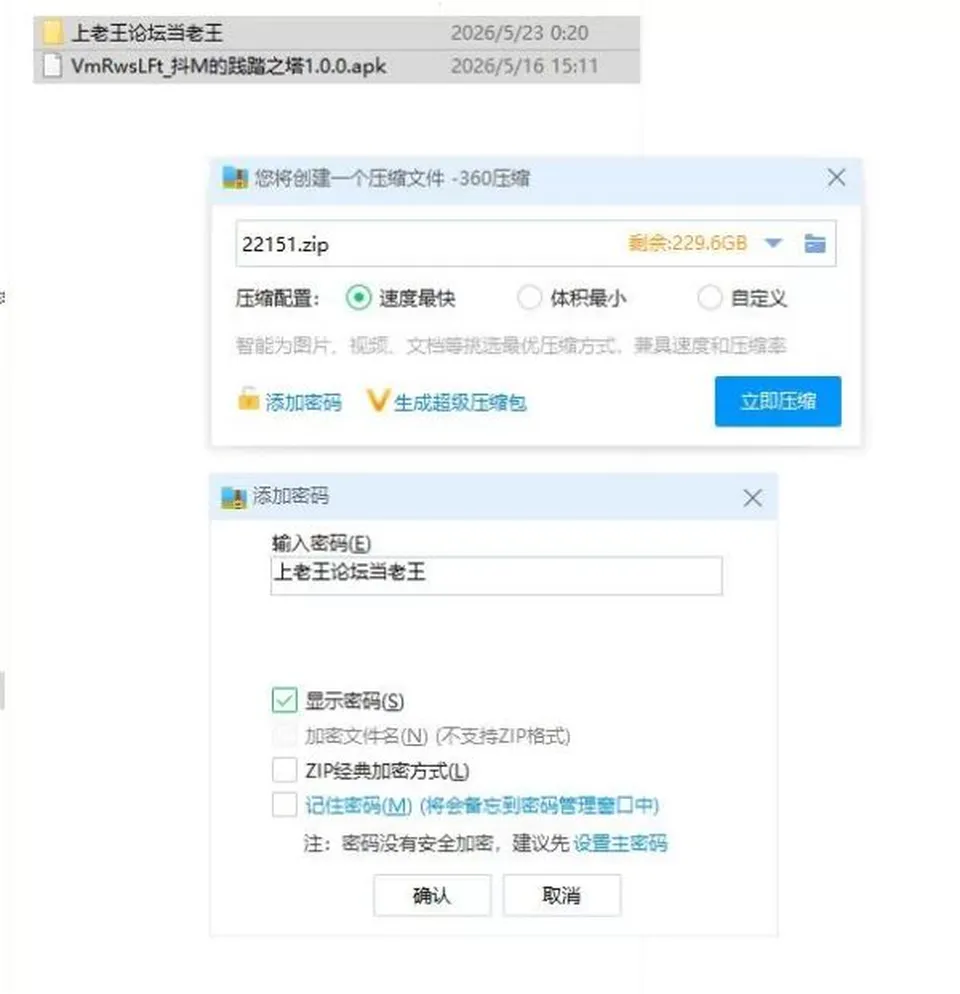Image resolution: width=960 pixels, height=994 pixels.
Task: Open the 设置主密码 link
Action: 620,843
